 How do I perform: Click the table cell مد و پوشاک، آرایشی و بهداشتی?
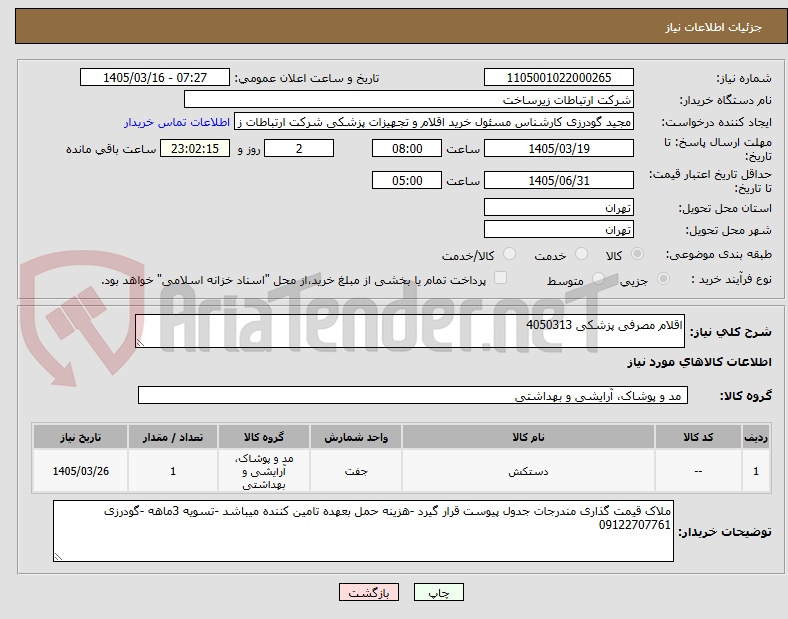pos(264,471)
